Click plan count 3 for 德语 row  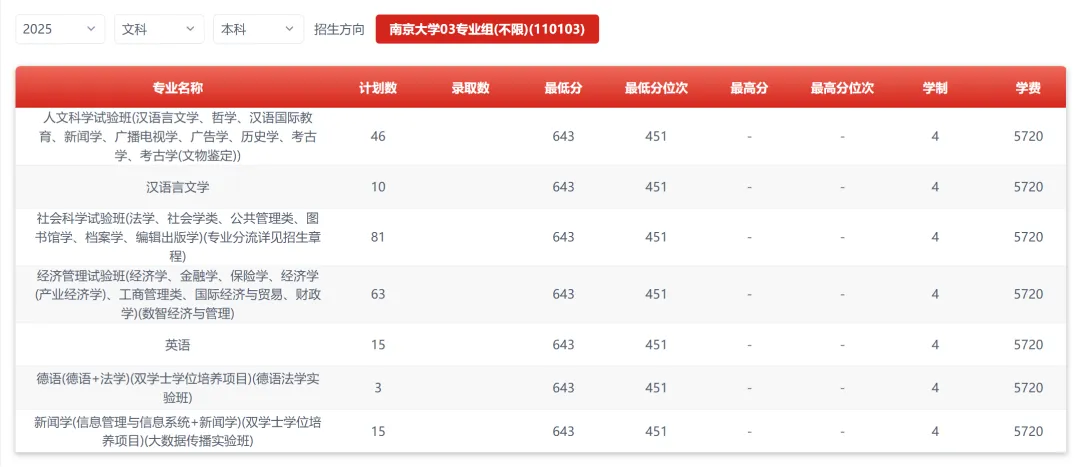coord(377,388)
